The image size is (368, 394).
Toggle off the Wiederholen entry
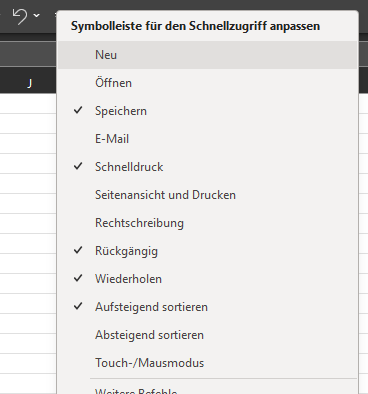click(207, 279)
